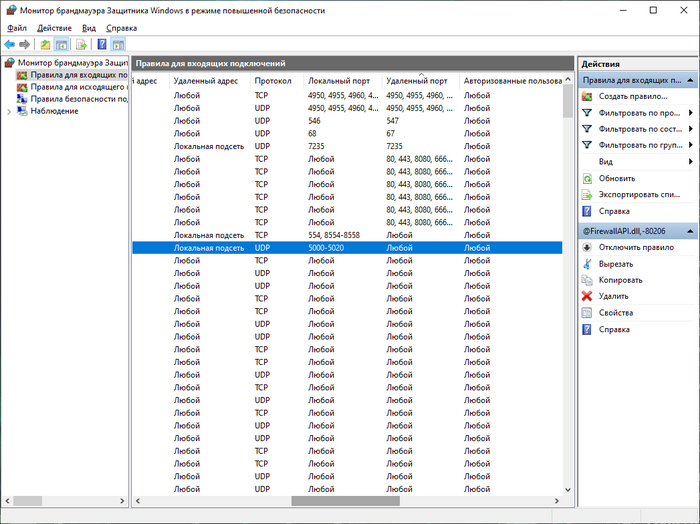Click the Export list icon in Actions
This screenshot has height=524, width=700.
click(x=587, y=195)
